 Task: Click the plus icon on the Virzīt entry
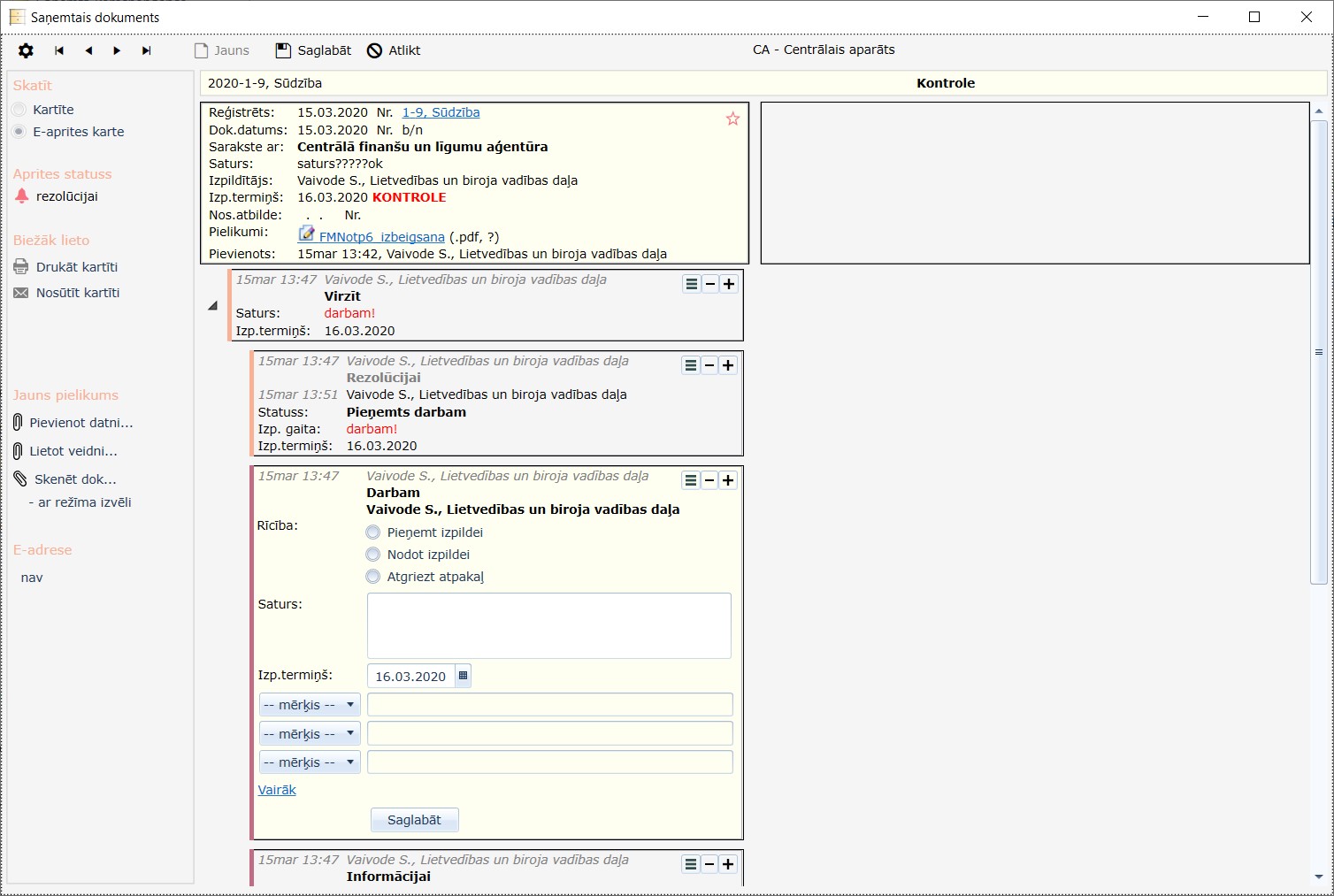[x=729, y=284]
